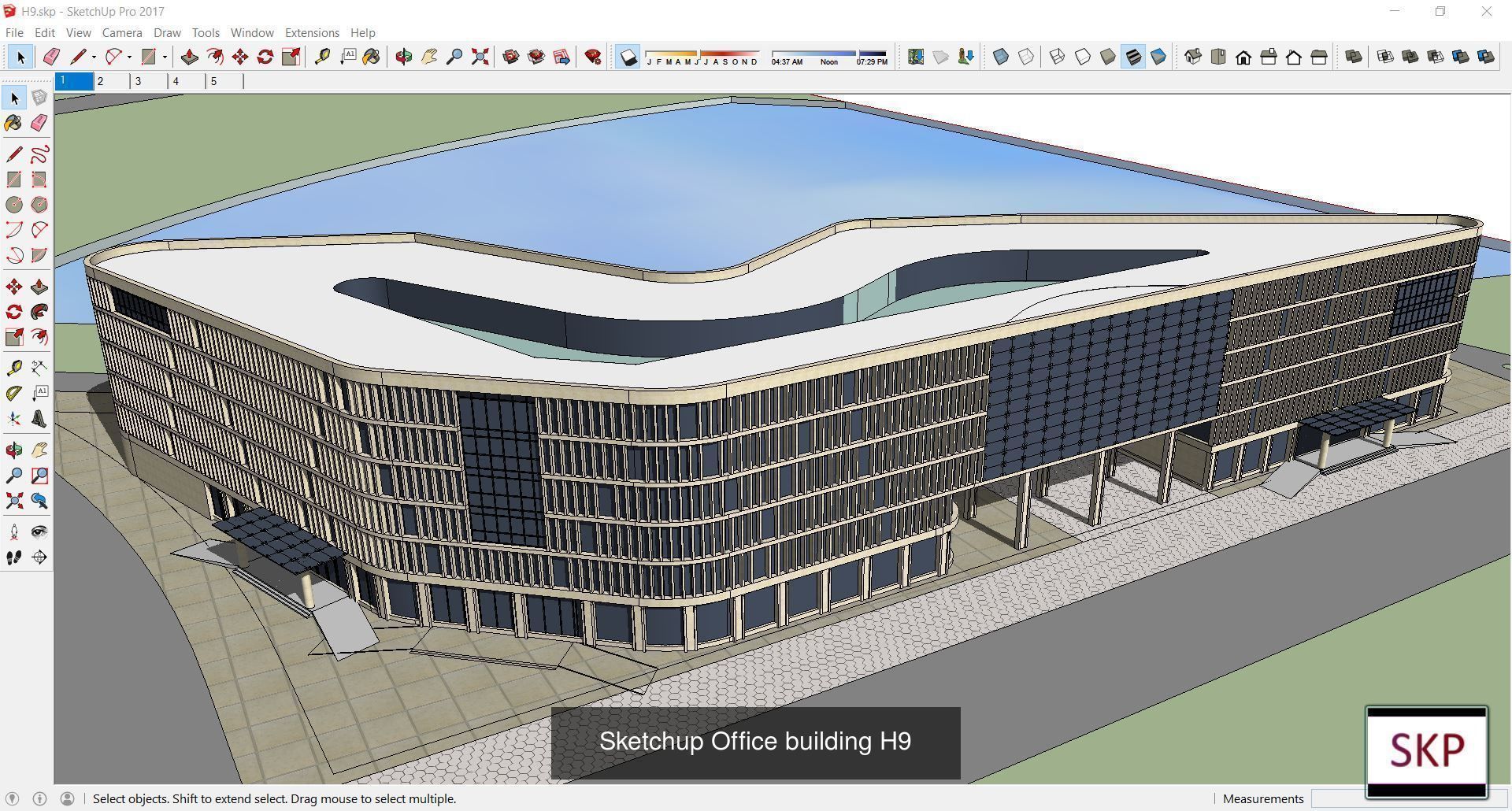Toggle Terrain icon in location toolbar

(x=940, y=57)
